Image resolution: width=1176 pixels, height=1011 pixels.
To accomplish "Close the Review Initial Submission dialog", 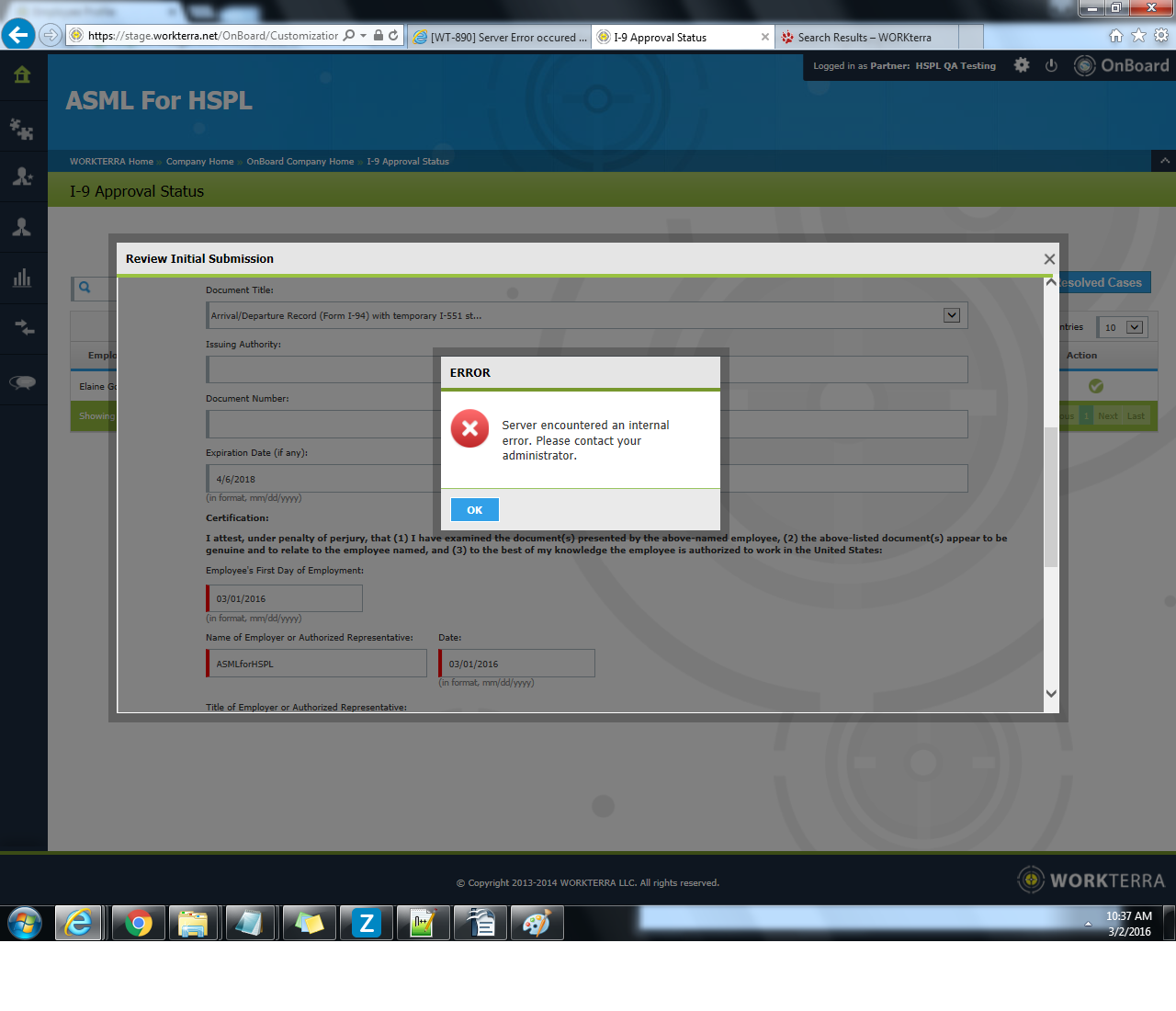I will tap(1049, 259).
